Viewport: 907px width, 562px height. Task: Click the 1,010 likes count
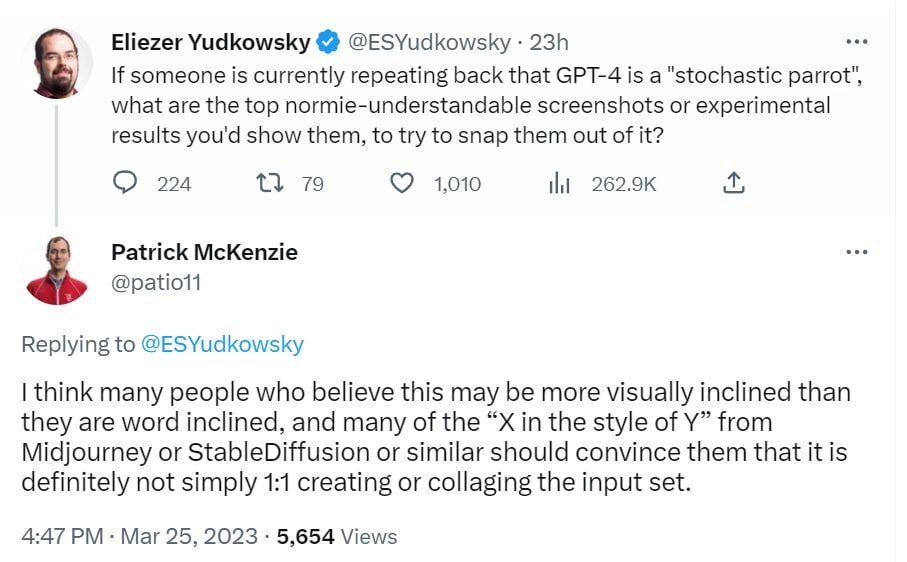[457, 184]
